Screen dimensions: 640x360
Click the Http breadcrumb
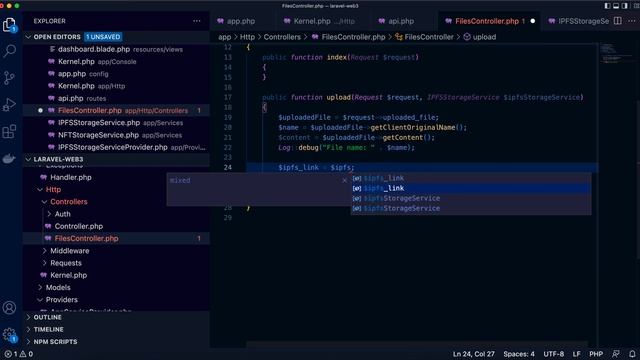(247, 37)
